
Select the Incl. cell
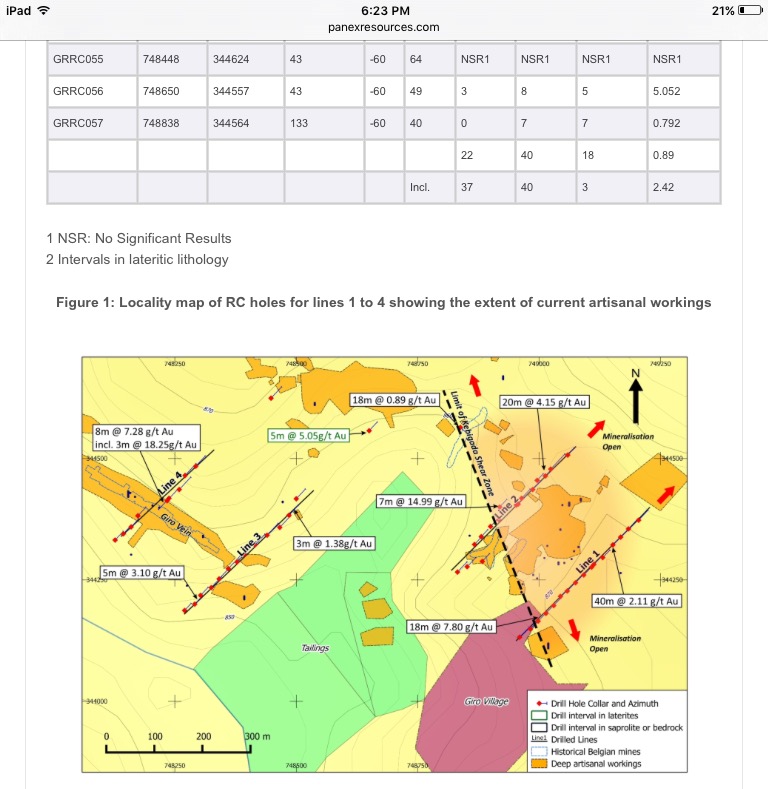[429, 187]
